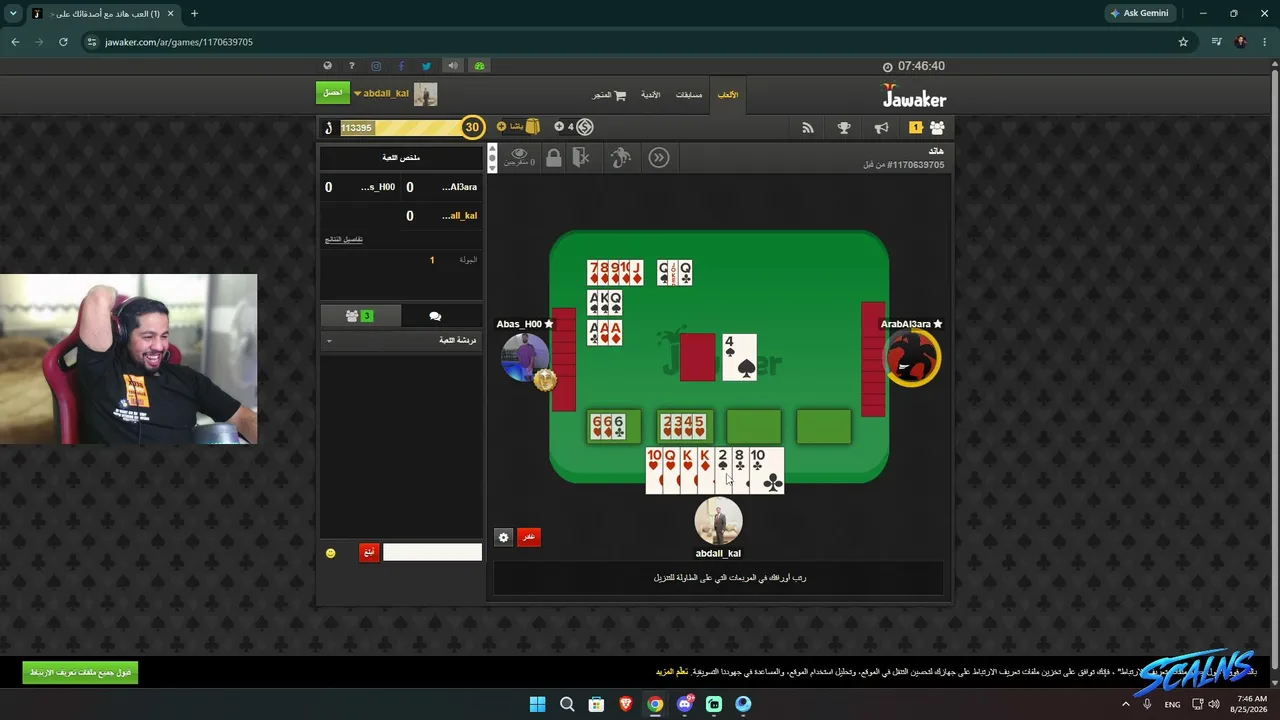Open the المتجر store tab
Screen dimensions: 1280x720
click(x=609, y=95)
